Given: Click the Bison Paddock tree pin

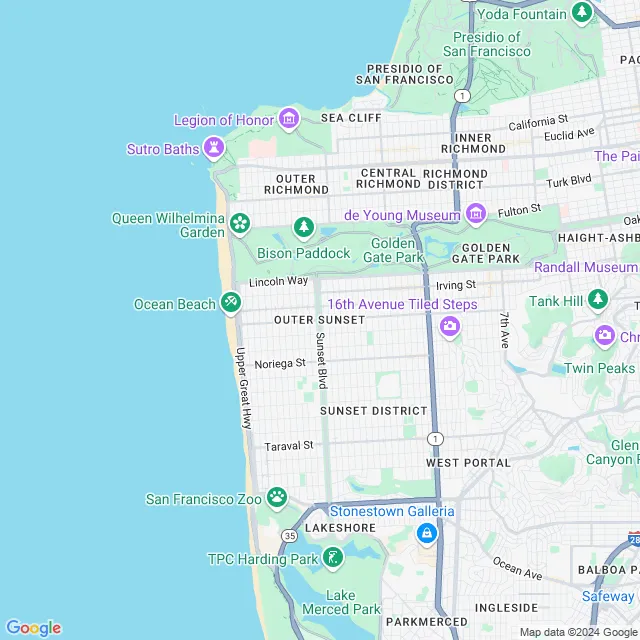Looking at the screenshot, I should (304, 228).
